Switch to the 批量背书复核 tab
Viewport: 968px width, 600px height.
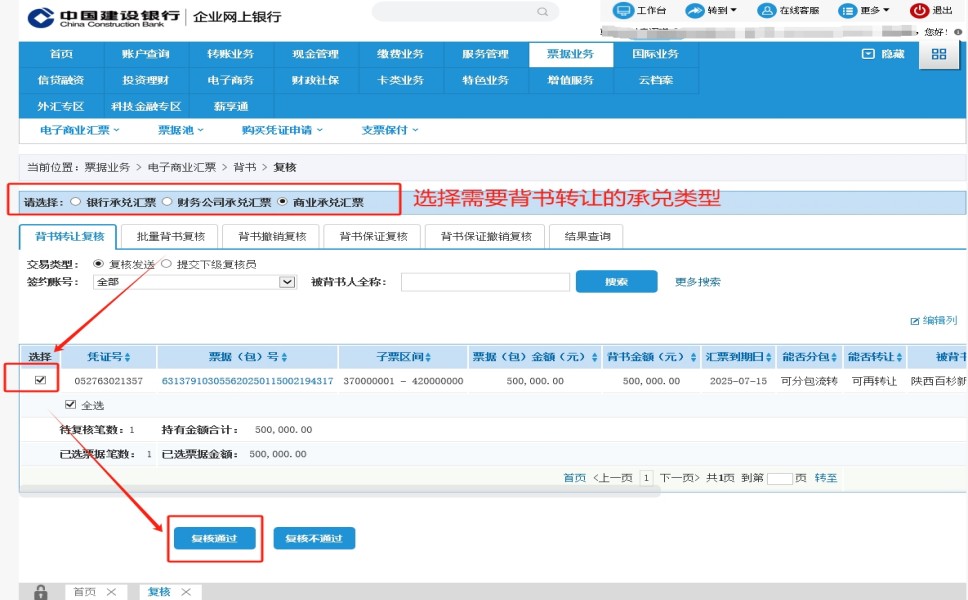click(170, 236)
